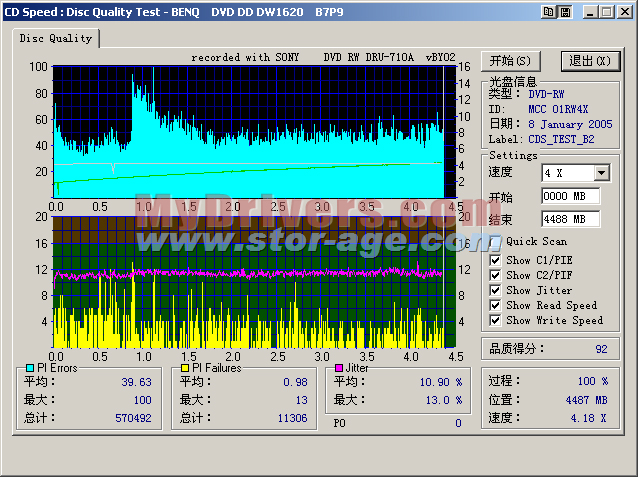Click the 结束 field showing 4488 MB
The height and width of the screenshot is (477, 638).
570,219
